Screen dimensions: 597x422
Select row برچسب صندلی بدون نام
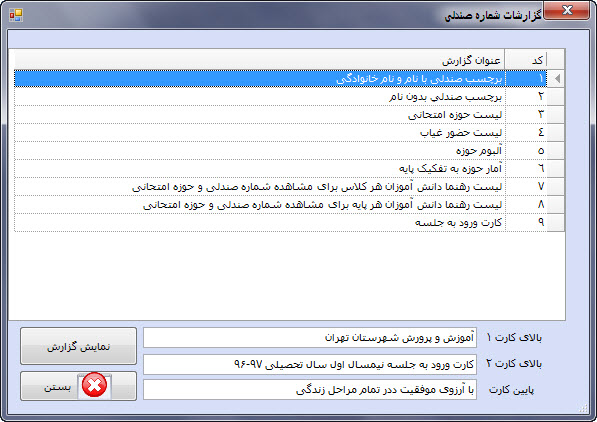pyautogui.click(x=281, y=96)
